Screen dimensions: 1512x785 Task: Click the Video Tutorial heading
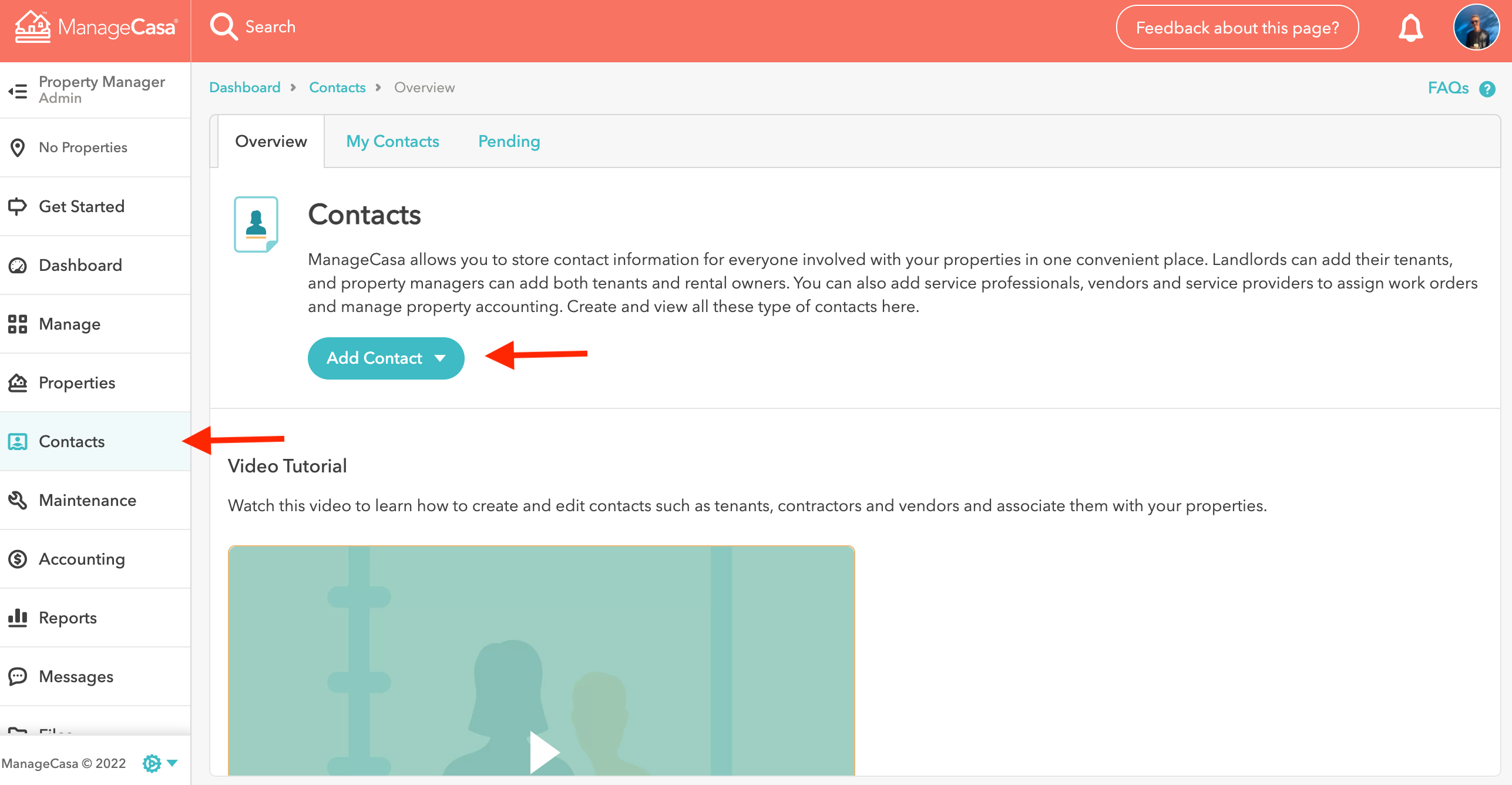coord(287,466)
